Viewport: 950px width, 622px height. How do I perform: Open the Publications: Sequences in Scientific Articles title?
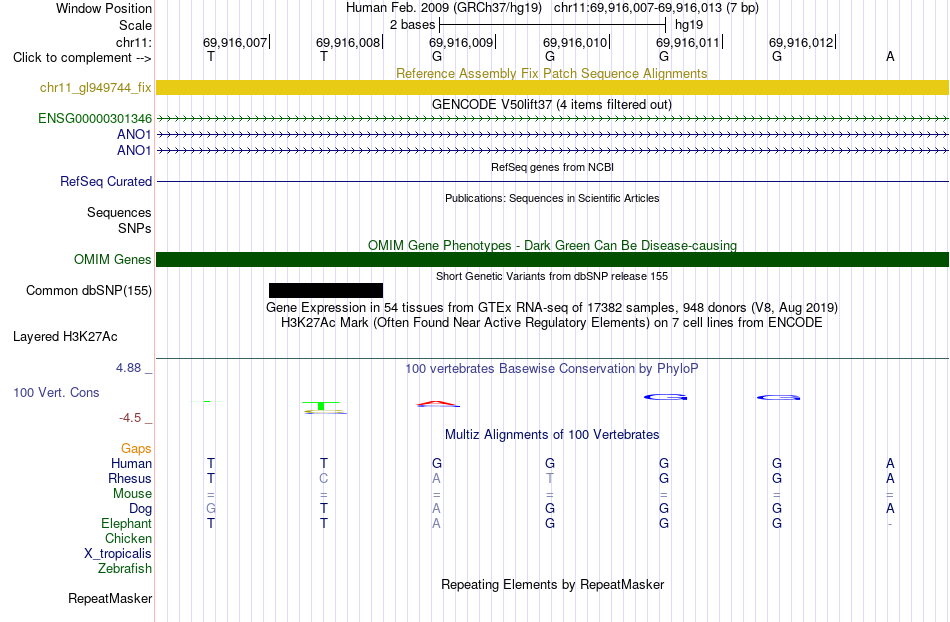(x=552, y=198)
